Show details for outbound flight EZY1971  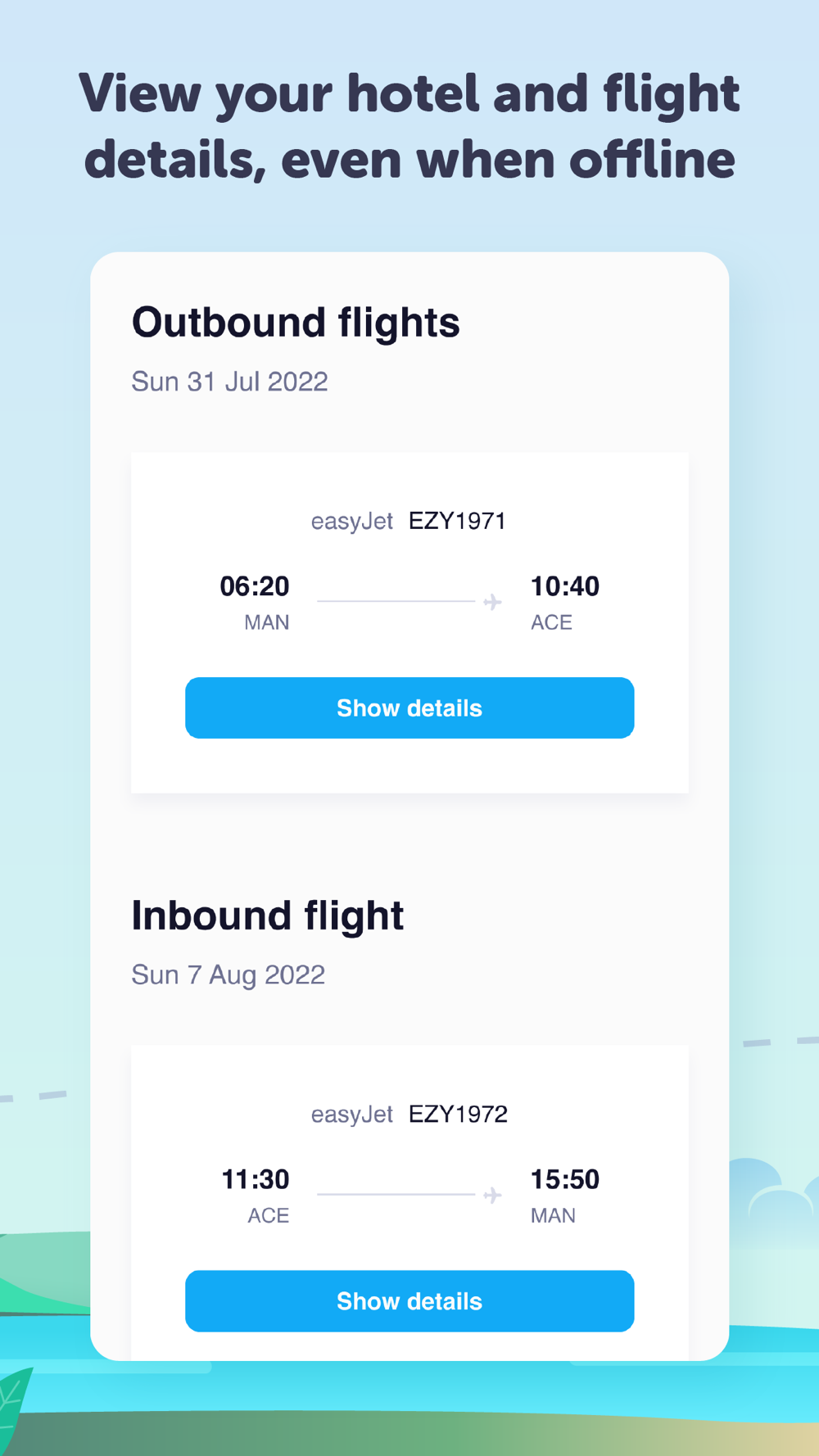point(409,708)
